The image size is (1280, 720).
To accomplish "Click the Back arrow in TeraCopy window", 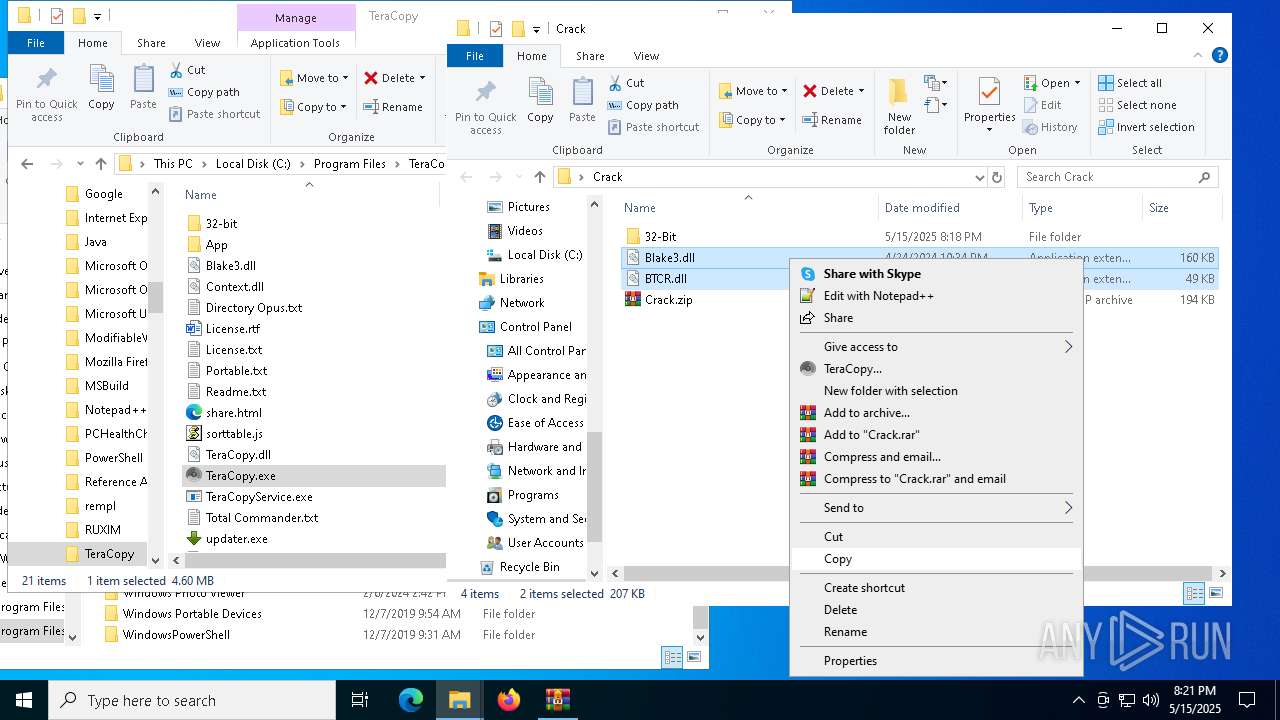I will [x=27, y=164].
